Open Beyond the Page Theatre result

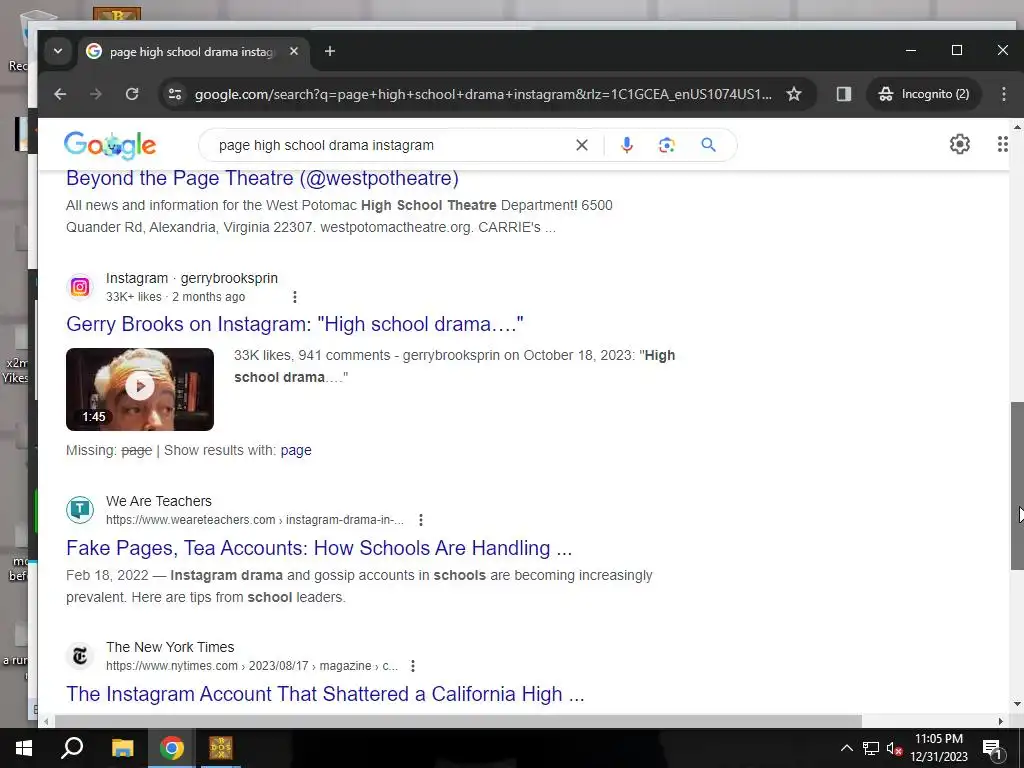tap(263, 178)
